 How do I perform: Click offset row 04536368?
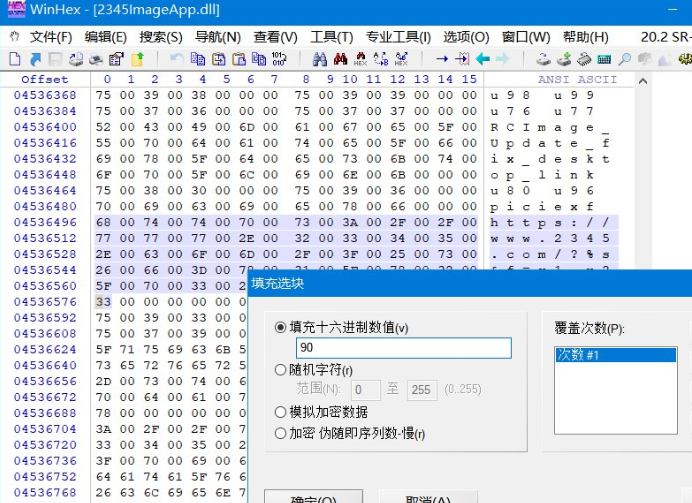[45, 95]
